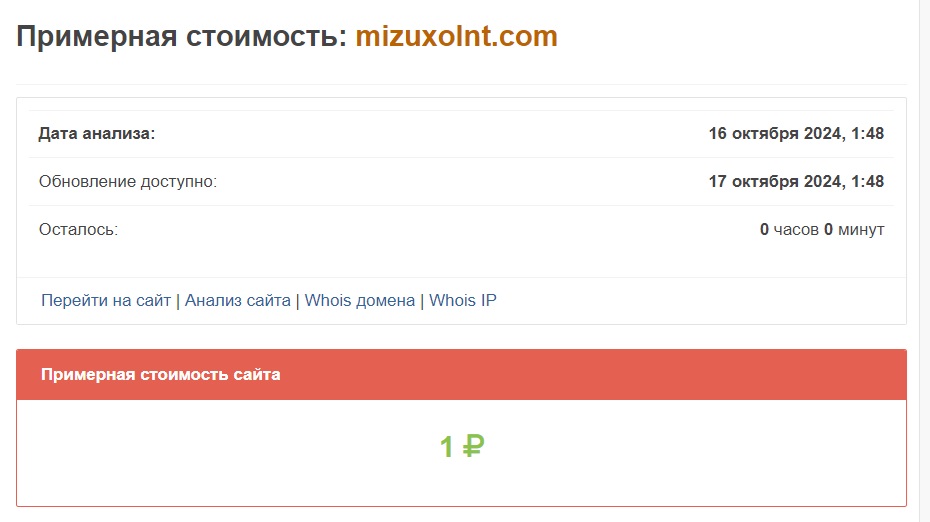Image resolution: width=930 pixels, height=522 pixels.
Task: Click the vertical scrollbar on the right edge
Action: coord(924,261)
